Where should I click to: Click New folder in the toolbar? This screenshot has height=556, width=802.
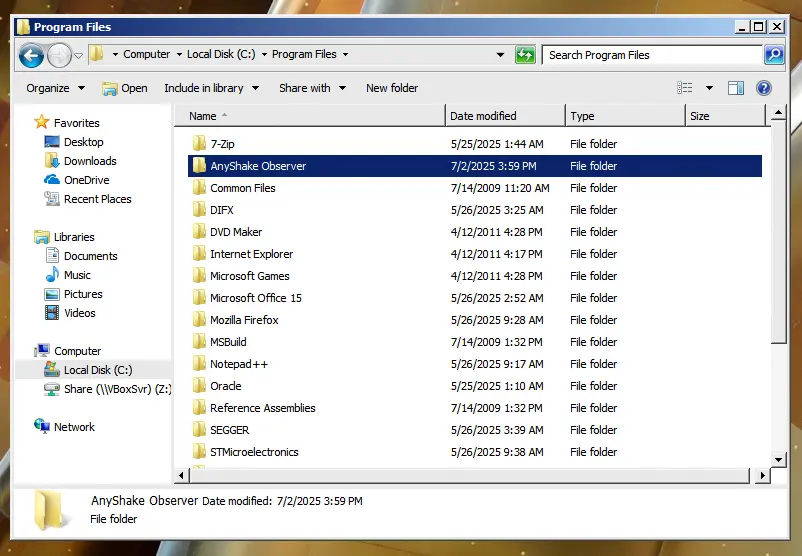coord(392,88)
